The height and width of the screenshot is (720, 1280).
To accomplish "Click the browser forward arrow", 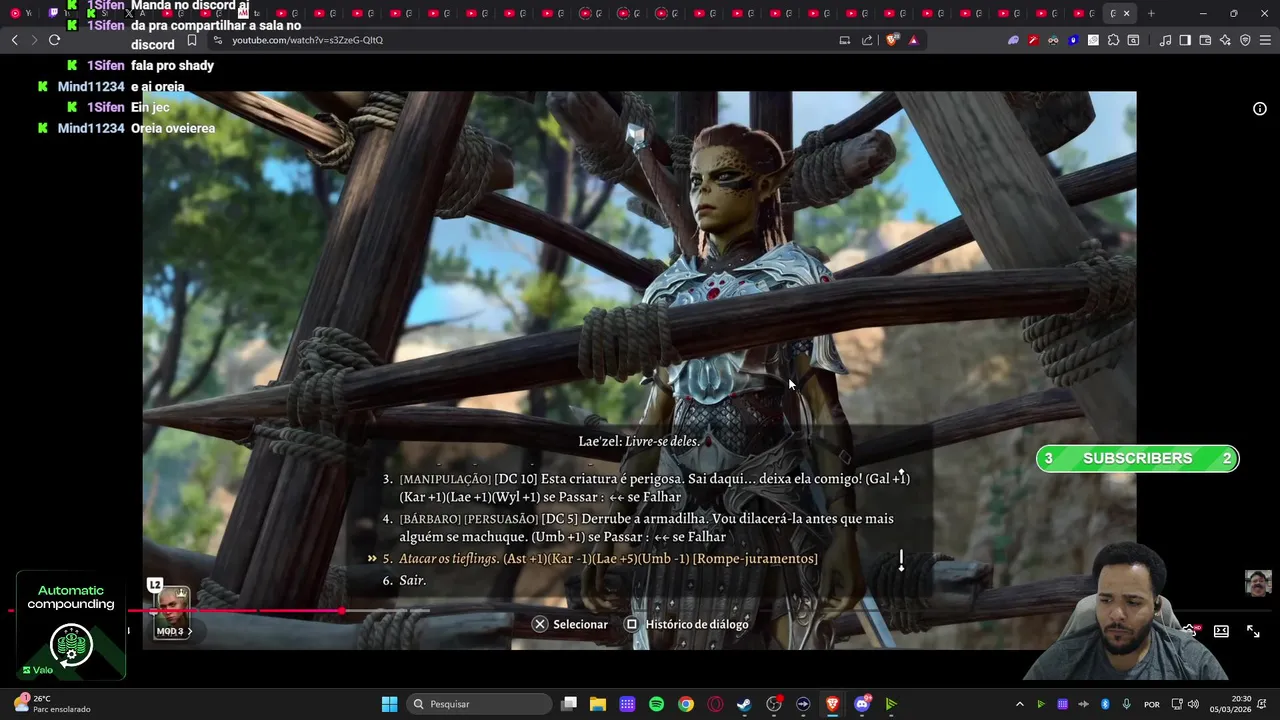I will pyautogui.click(x=34, y=40).
